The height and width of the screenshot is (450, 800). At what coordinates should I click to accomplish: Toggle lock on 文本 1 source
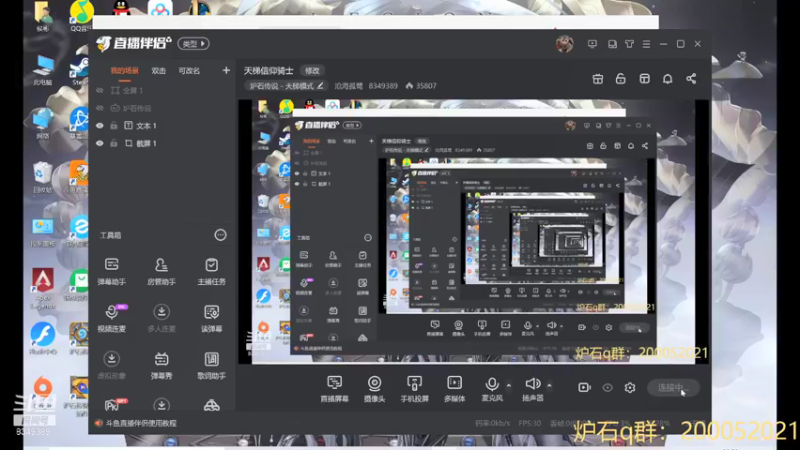coord(114,126)
